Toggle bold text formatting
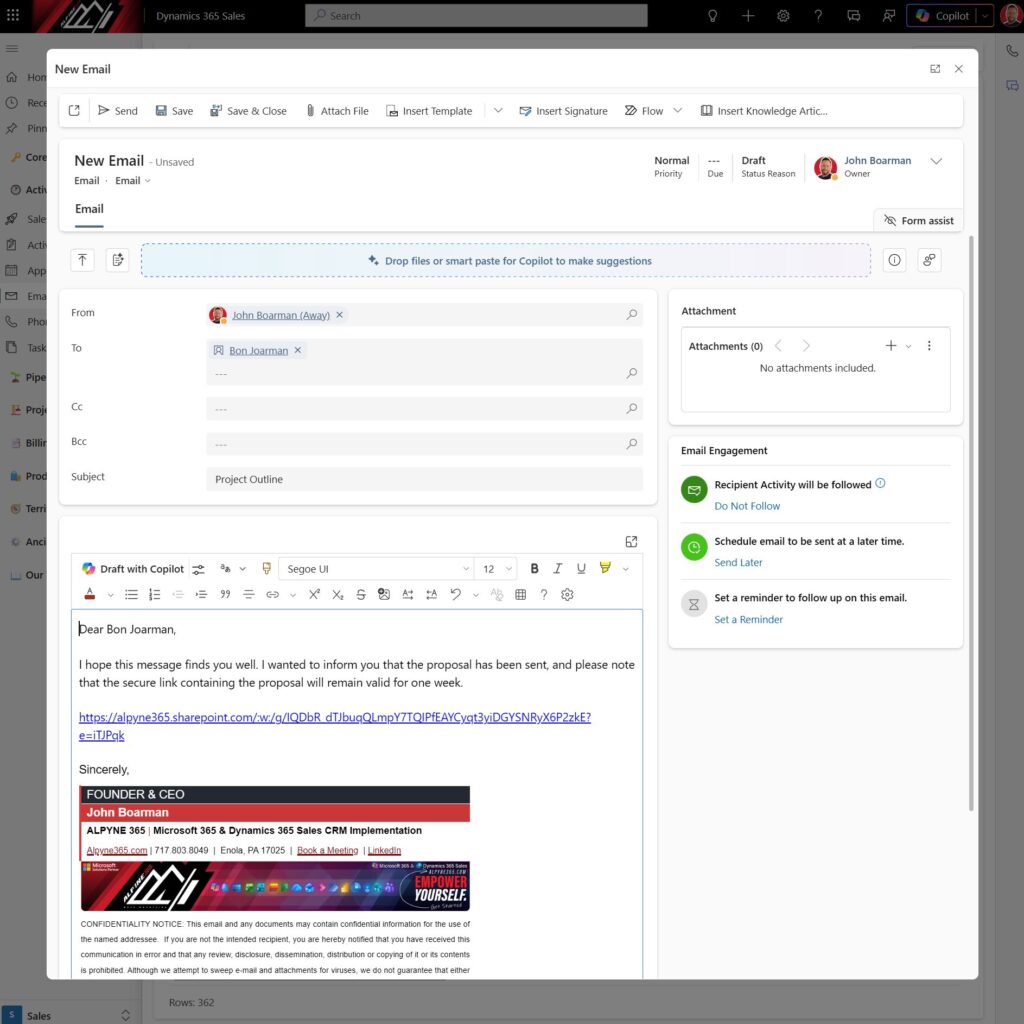 pyautogui.click(x=534, y=568)
